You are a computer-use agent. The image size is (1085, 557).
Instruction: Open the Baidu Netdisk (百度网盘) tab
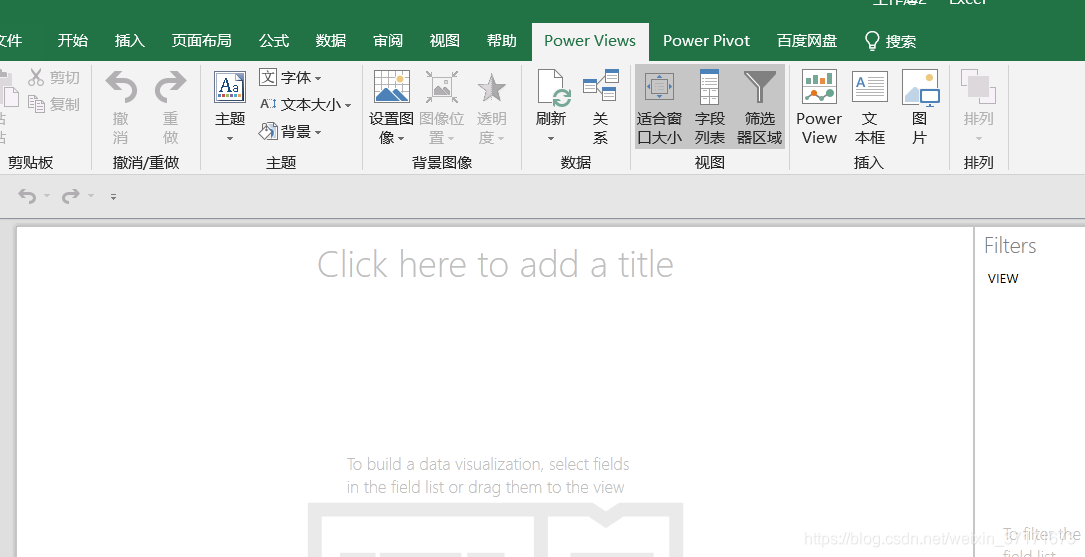pyautogui.click(x=807, y=41)
